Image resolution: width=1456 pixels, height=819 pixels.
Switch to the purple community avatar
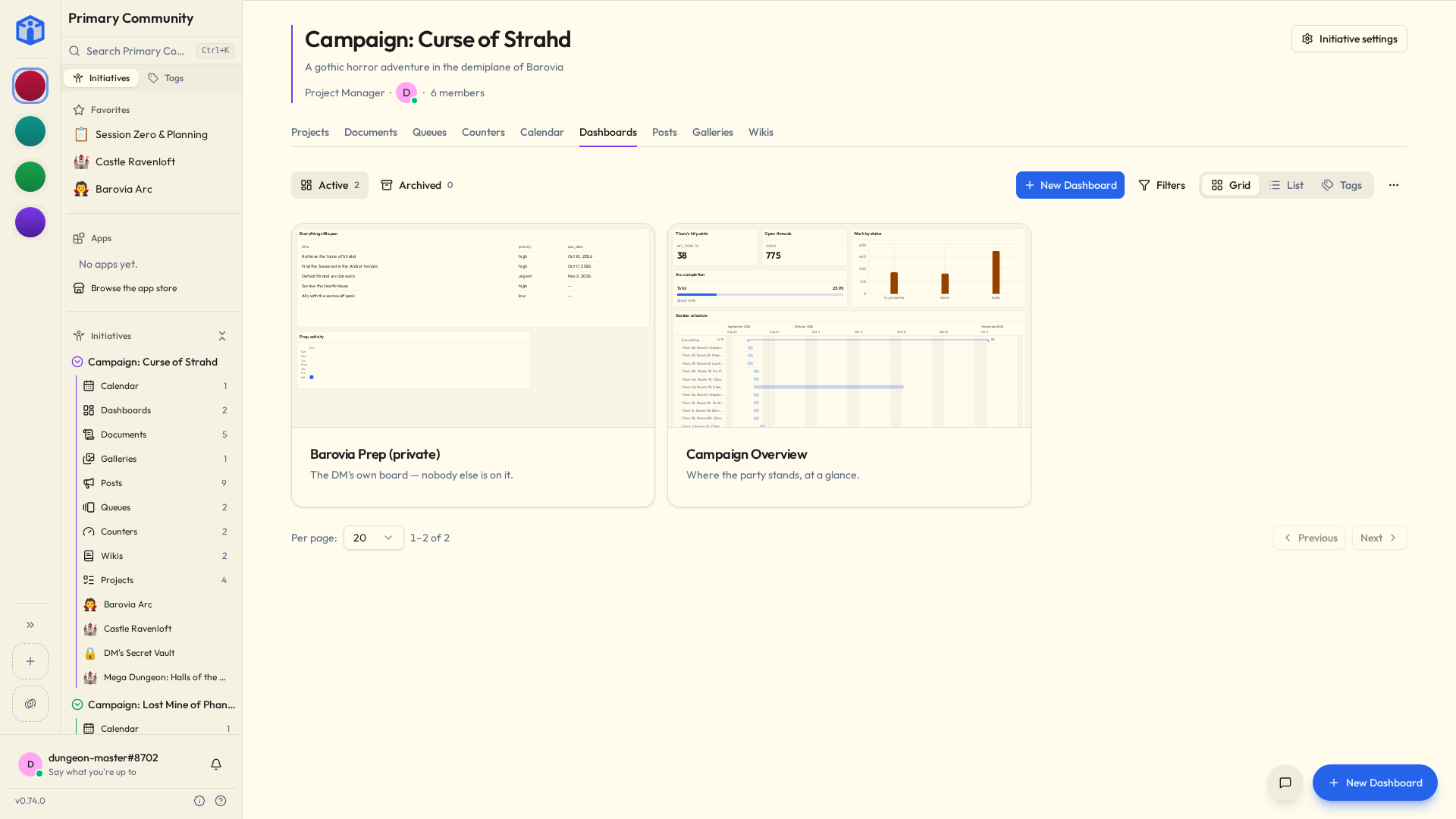point(30,222)
